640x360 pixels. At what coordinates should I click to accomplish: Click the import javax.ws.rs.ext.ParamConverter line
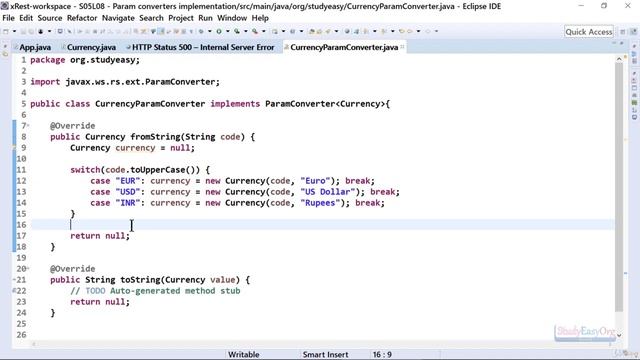[125, 82]
